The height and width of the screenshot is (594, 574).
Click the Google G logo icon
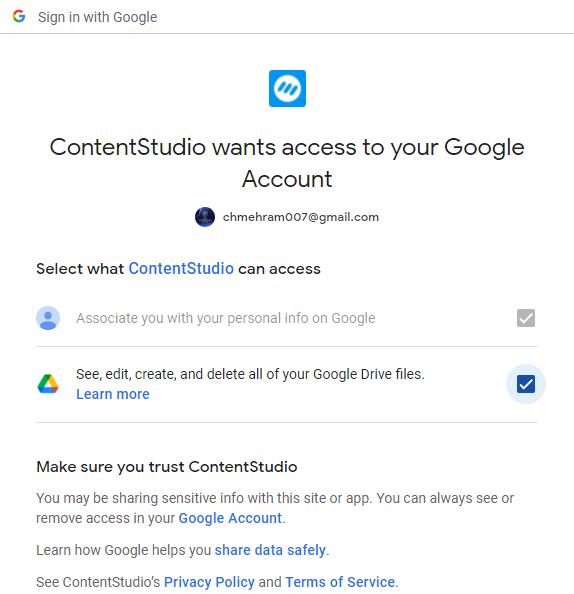coord(19,16)
